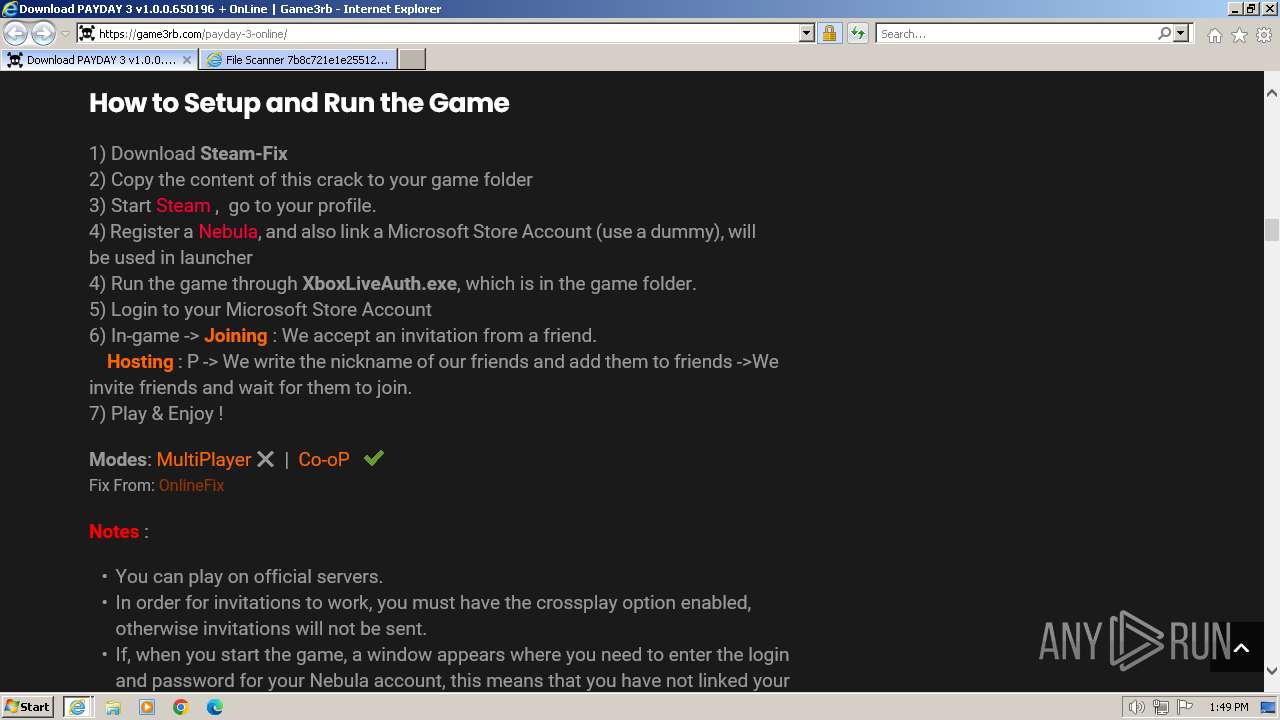The height and width of the screenshot is (720, 1280).
Task: Click the network tray icon
Action: (x=1160, y=707)
